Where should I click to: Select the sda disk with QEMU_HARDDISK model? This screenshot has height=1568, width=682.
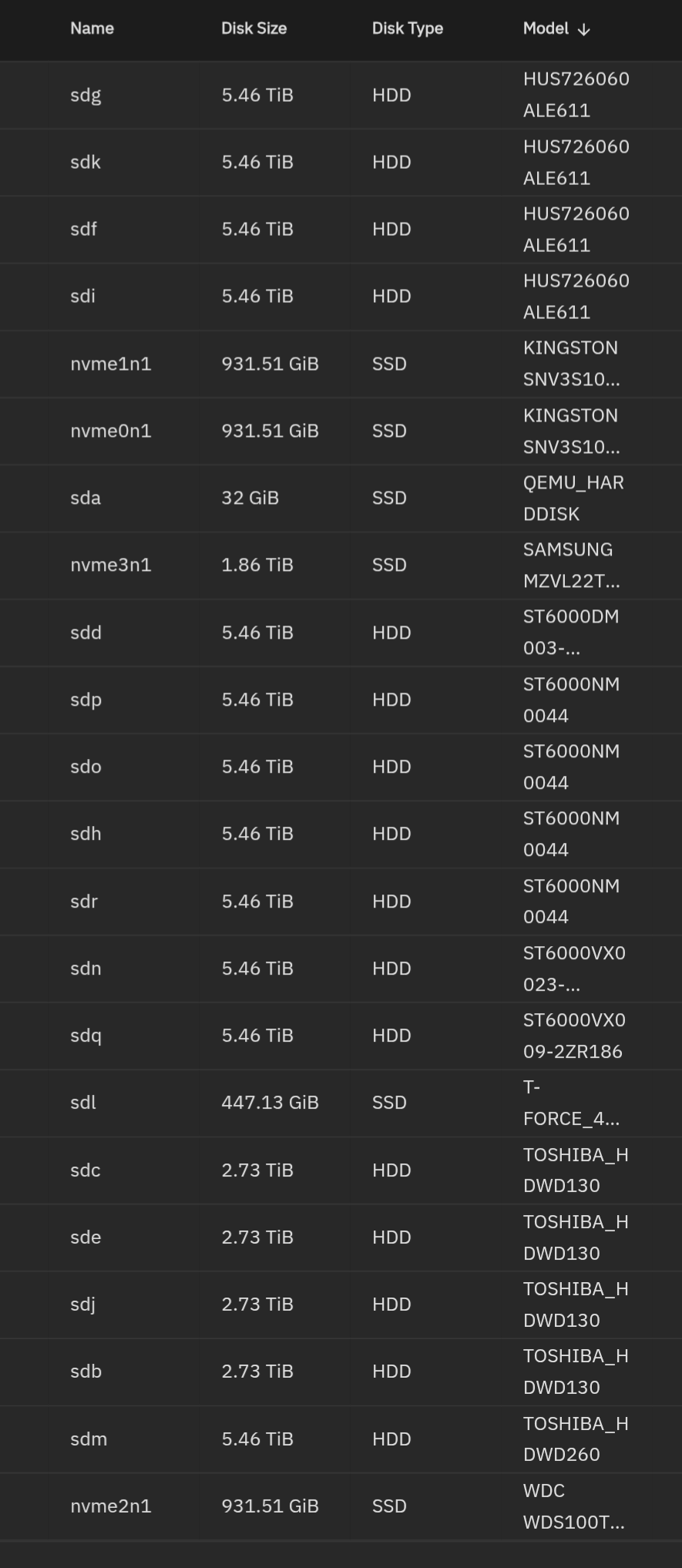click(x=86, y=498)
